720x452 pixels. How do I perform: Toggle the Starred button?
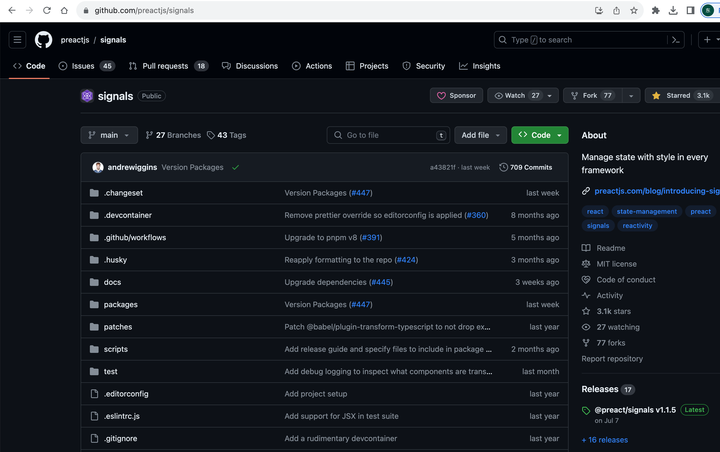[682, 96]
